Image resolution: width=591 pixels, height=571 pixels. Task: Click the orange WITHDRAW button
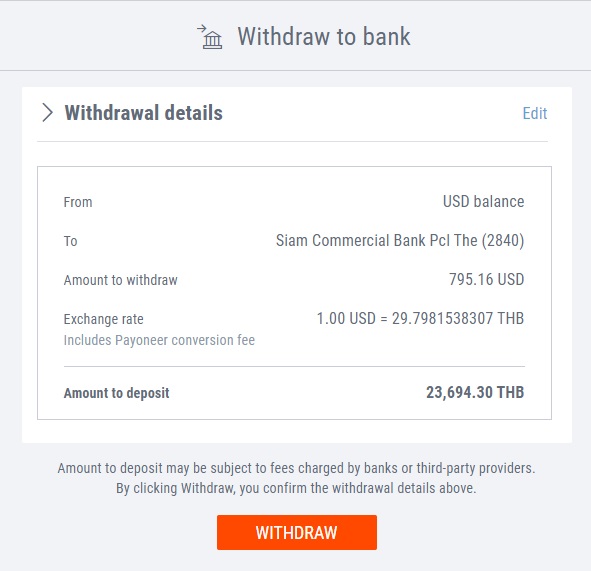point(297,532)
